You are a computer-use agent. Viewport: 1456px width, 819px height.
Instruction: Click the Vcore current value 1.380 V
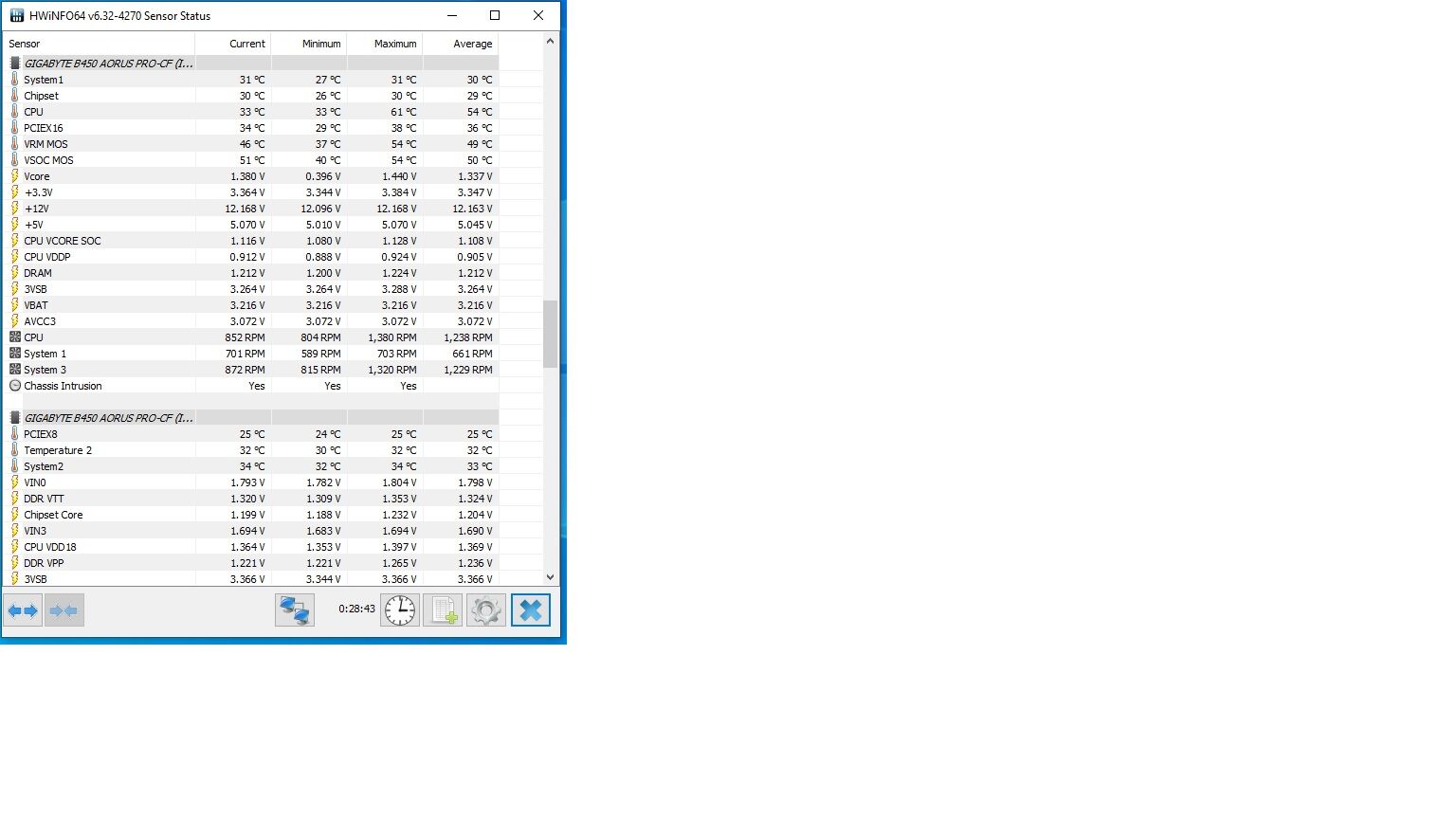click(x=247, y=176)
